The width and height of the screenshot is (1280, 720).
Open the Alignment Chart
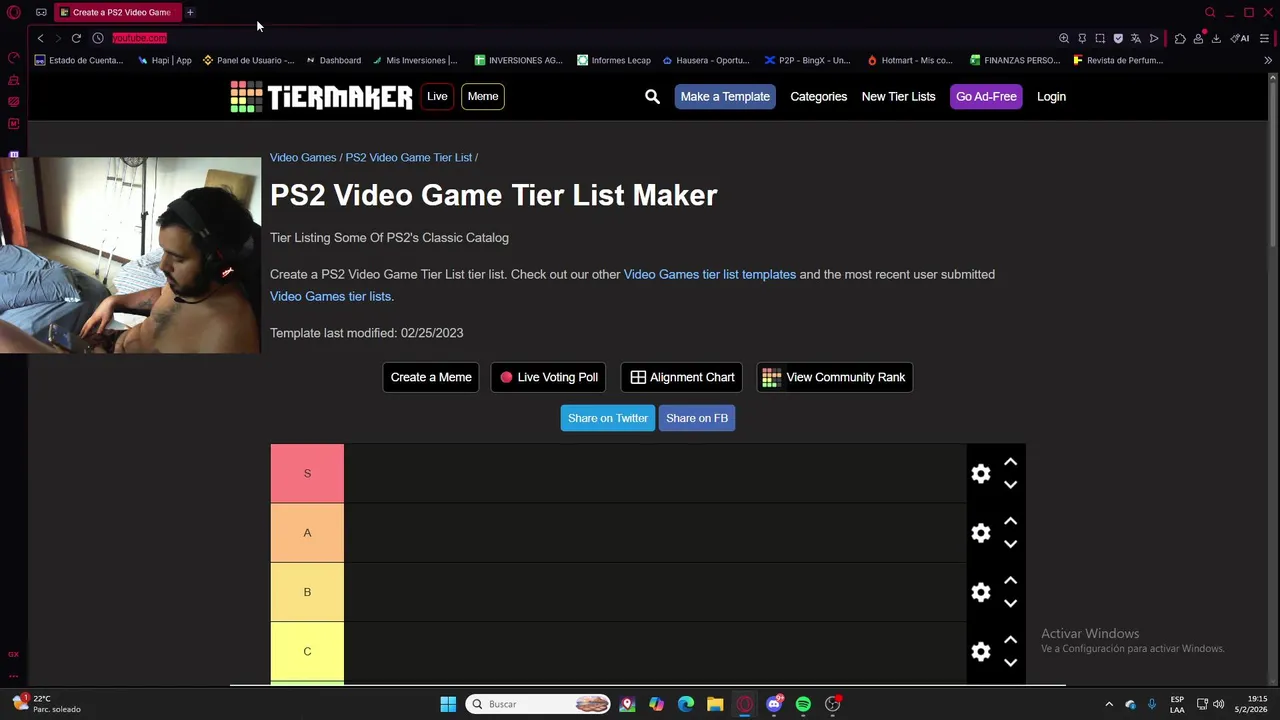click(682, 377)
